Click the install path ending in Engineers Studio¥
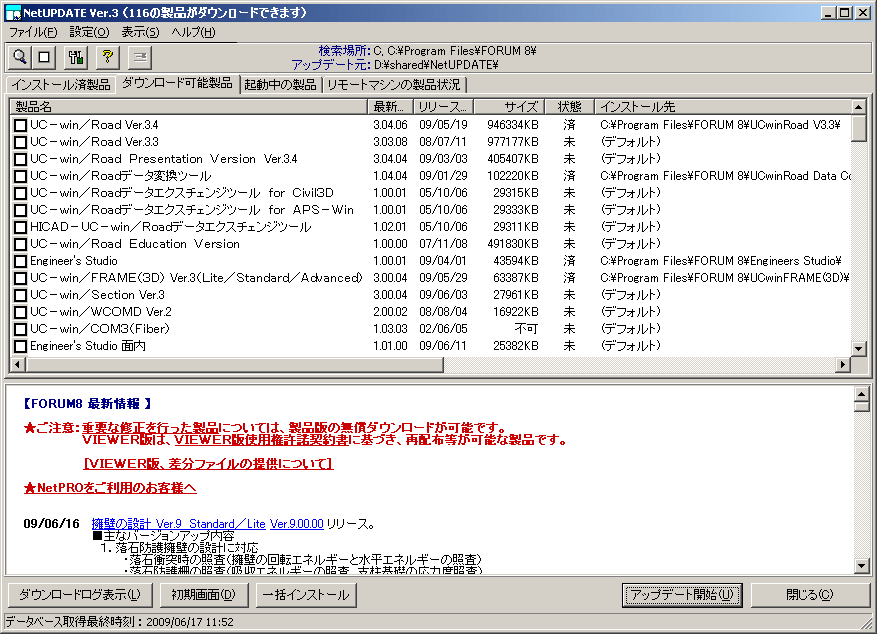This screenshot has height=634, width=877. [720, 261]
